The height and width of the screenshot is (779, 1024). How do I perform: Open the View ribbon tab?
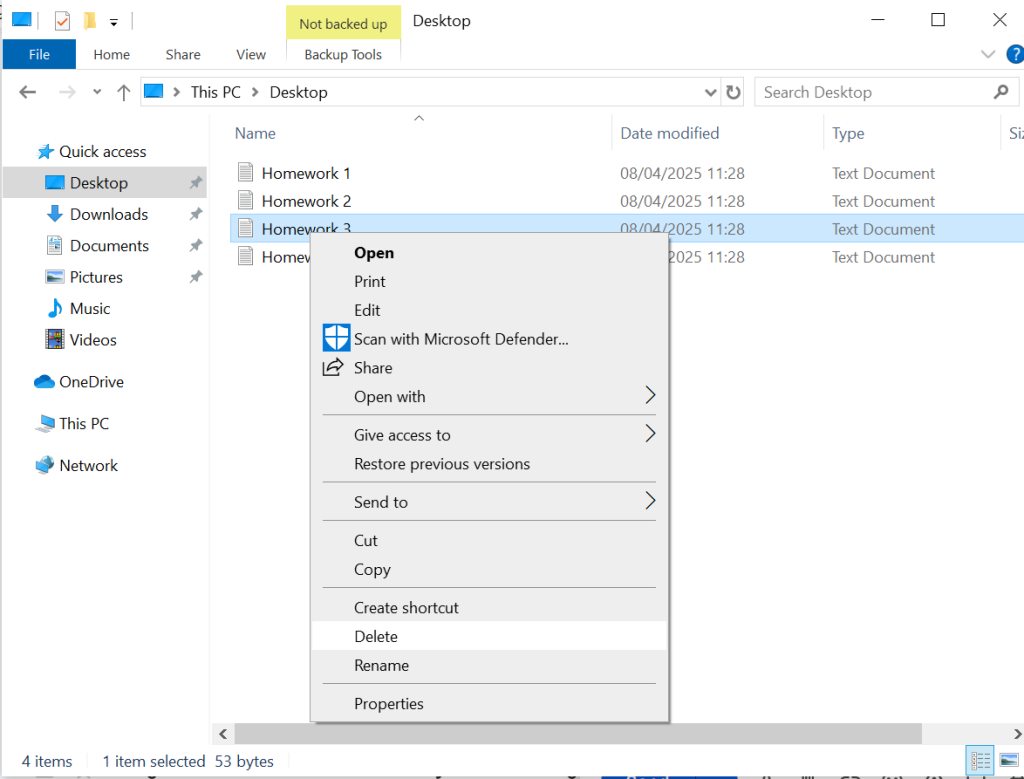tap(250, 55)
